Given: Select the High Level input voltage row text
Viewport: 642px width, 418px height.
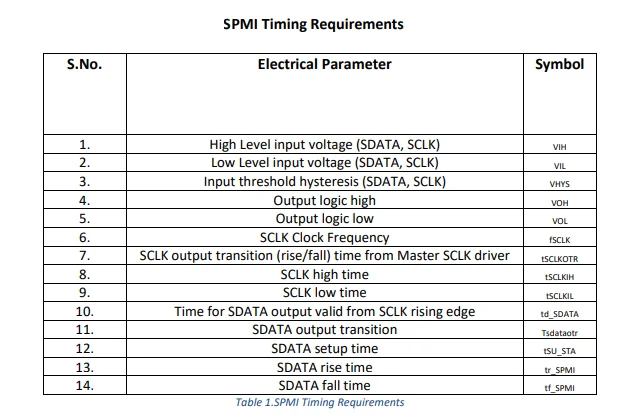Looking at the screenshot, I should point(325,145).
